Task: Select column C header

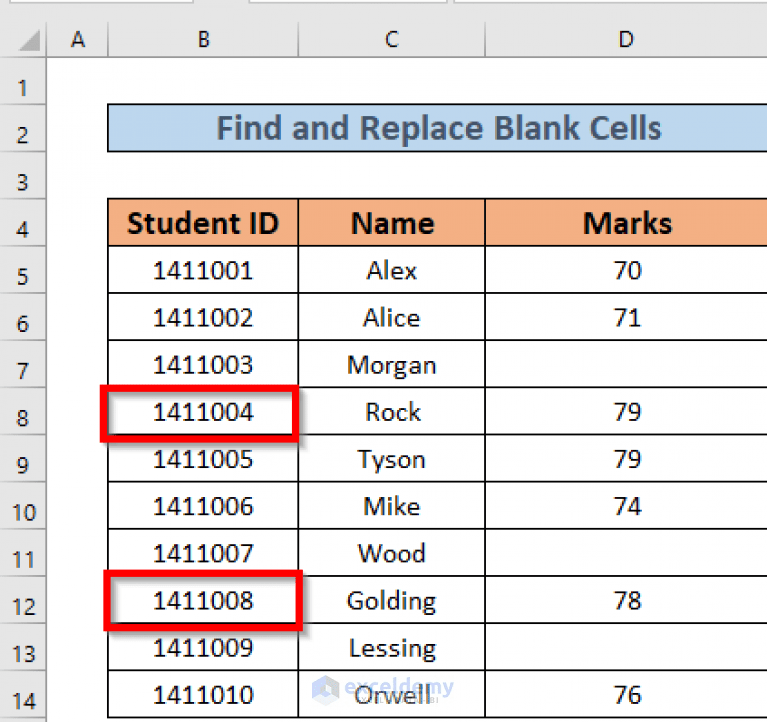Action: (x=391, y=39)
